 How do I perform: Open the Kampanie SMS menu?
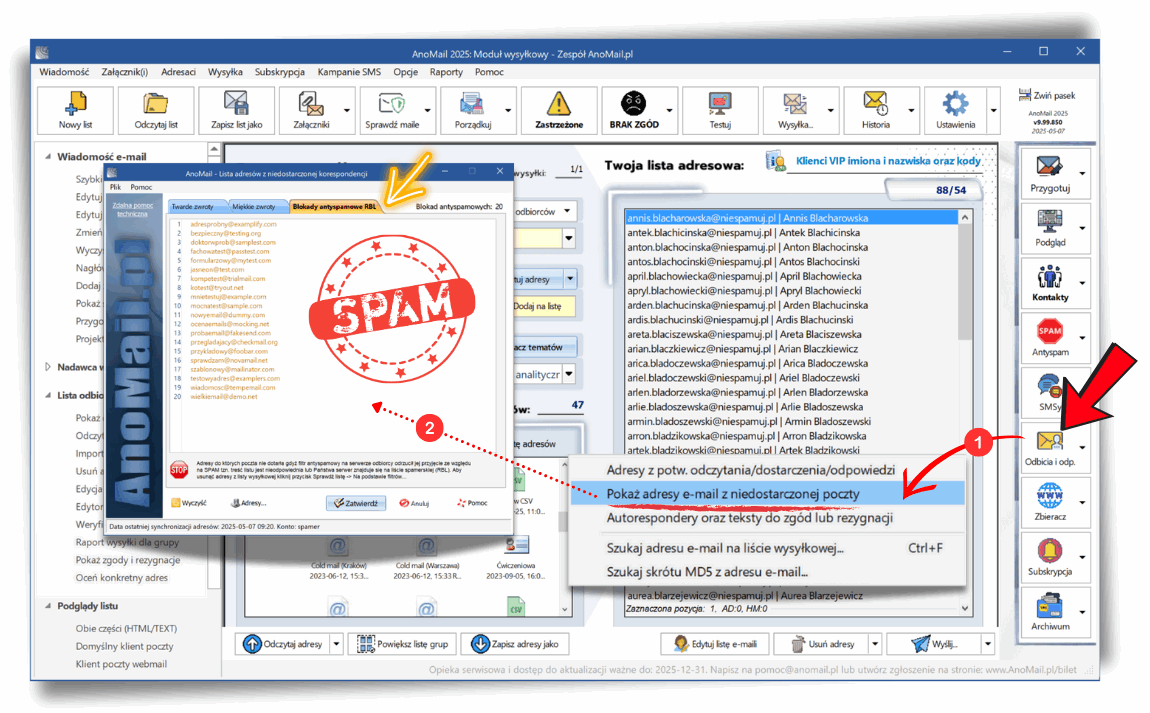(349, 72)
